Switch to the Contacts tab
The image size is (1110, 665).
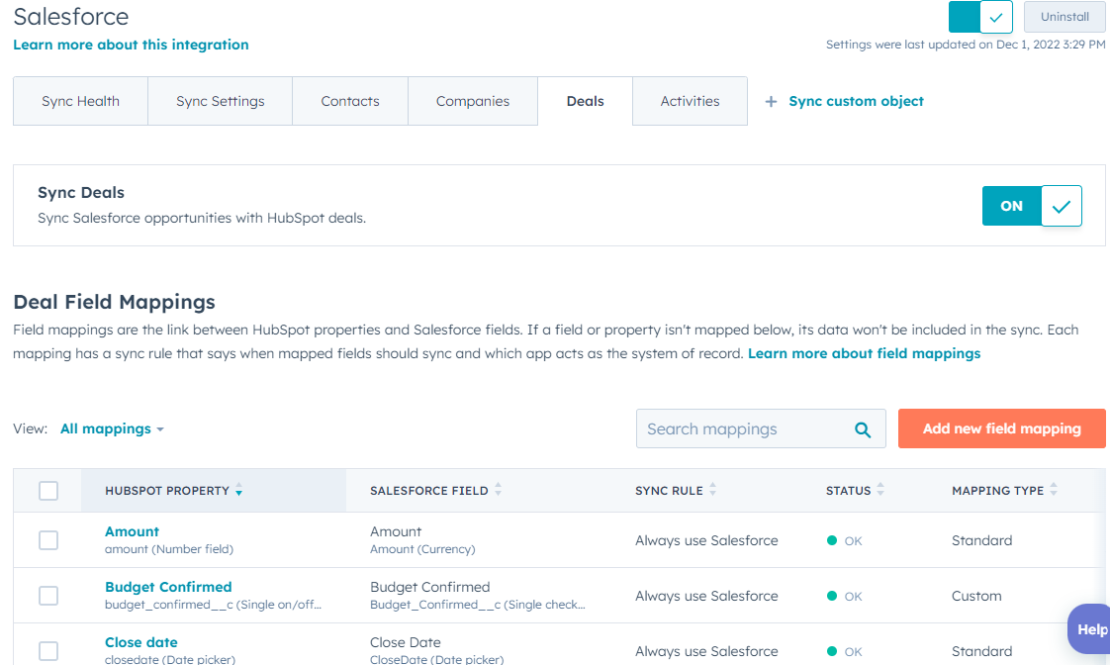(x=350, y=101)
